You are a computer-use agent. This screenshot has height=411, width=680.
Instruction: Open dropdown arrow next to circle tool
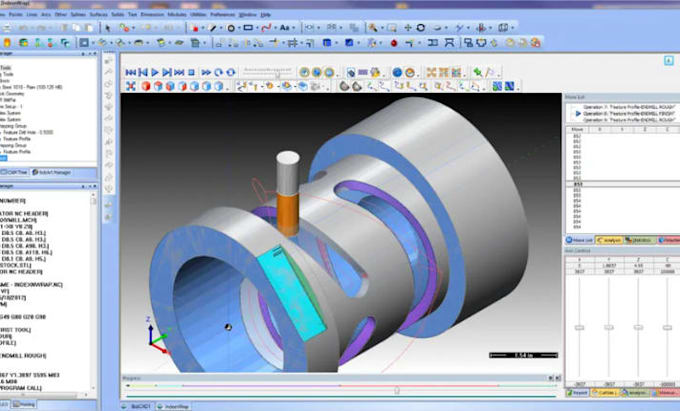click(239, 28)
